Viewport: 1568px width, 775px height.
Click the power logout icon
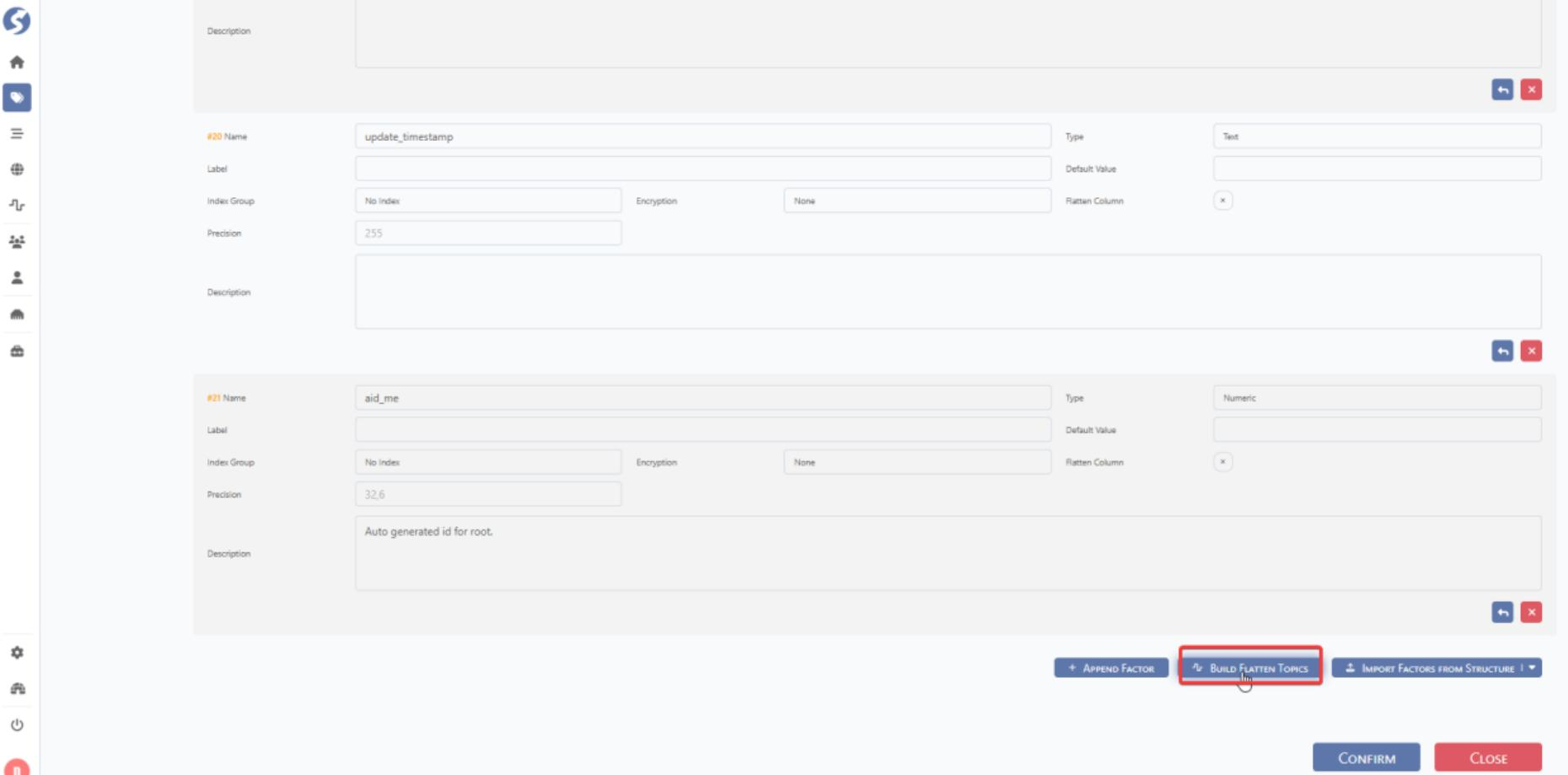(x=17, y=725)
